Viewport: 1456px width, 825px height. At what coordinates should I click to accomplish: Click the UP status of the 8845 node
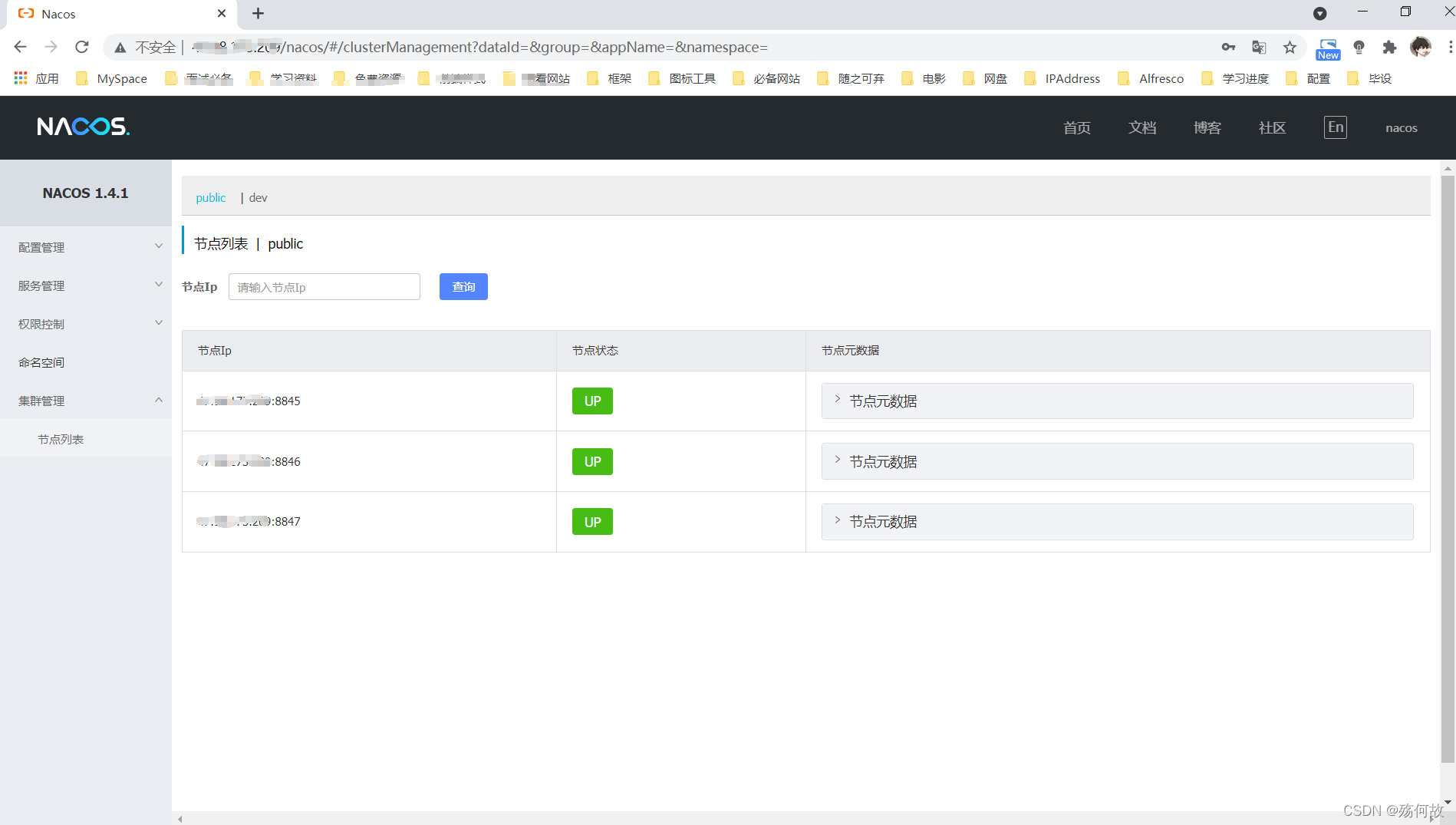point(592,401)
